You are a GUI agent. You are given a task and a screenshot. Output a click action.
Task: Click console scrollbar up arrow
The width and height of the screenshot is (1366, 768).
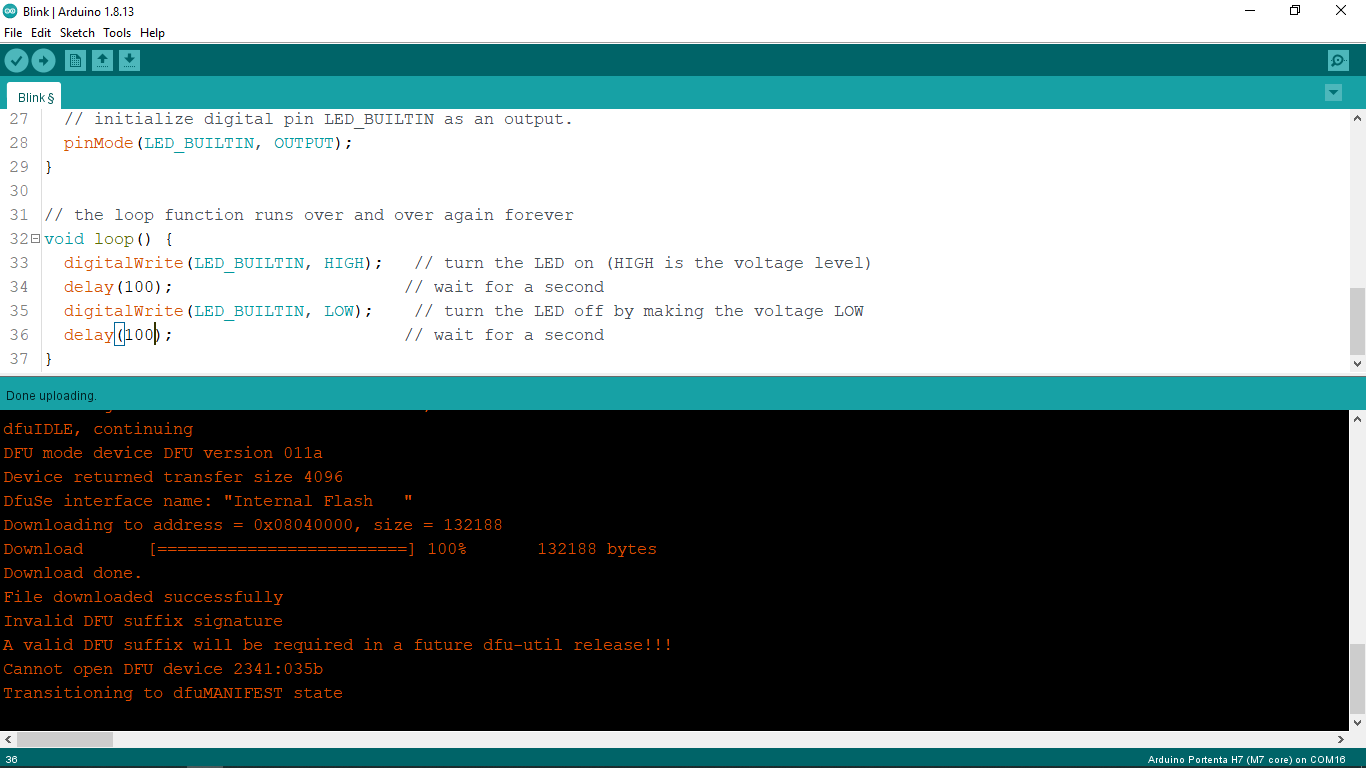coord(1357,419)
